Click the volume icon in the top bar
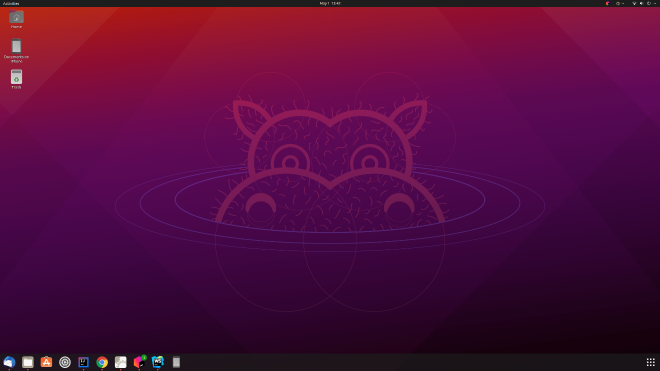The height and width of the screenshot is (371, 660). click(641, 3)
